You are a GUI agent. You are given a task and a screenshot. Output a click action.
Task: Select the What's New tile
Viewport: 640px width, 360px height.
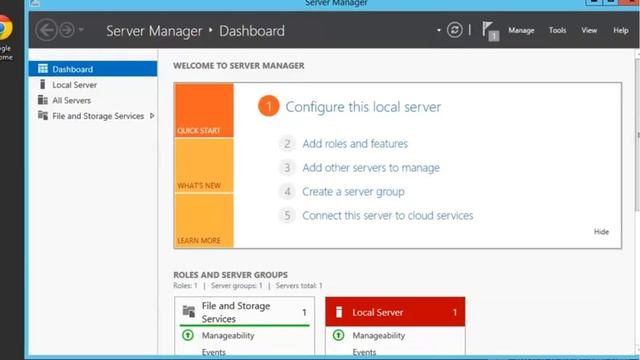(x=204, y=165)
